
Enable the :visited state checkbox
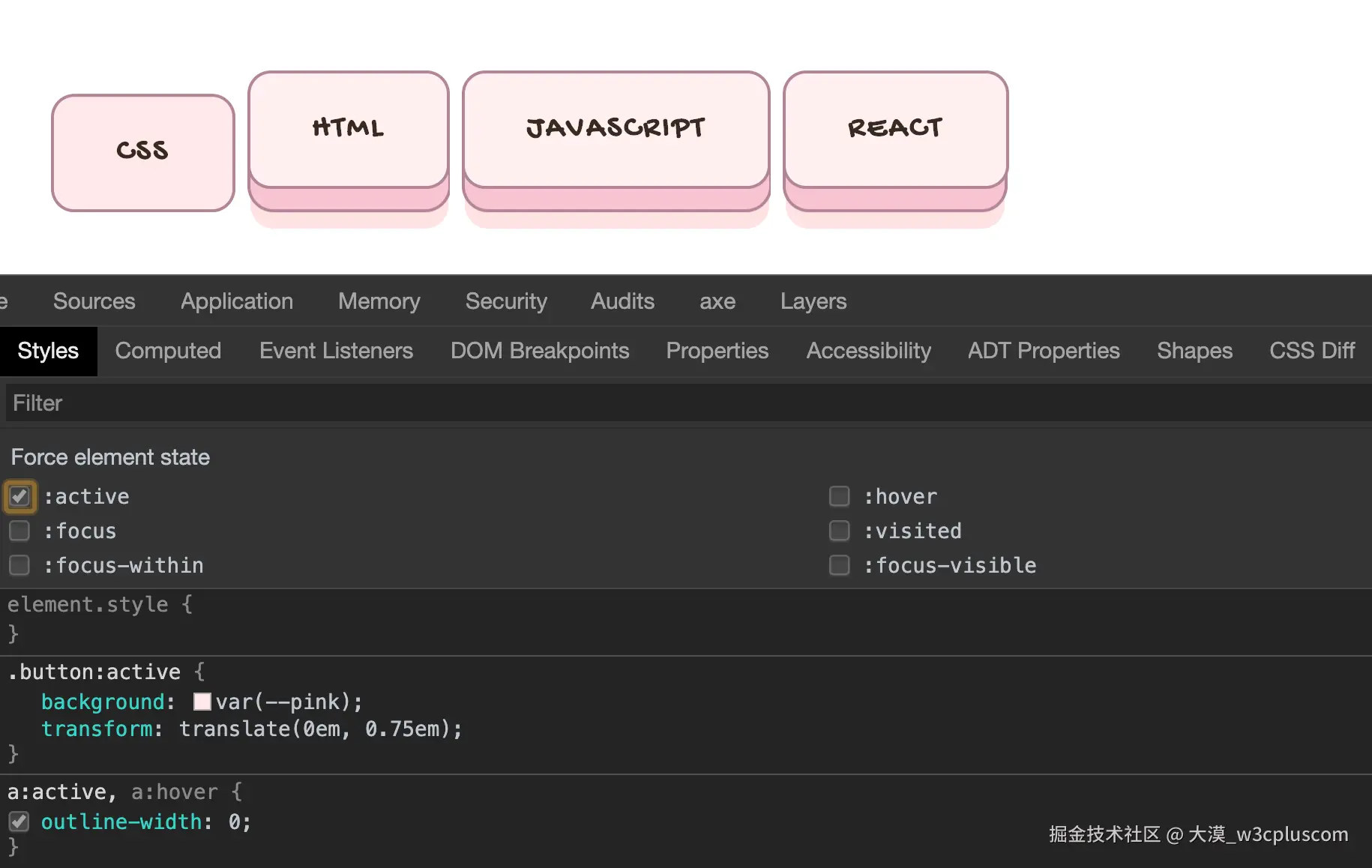tap(839, 531)
